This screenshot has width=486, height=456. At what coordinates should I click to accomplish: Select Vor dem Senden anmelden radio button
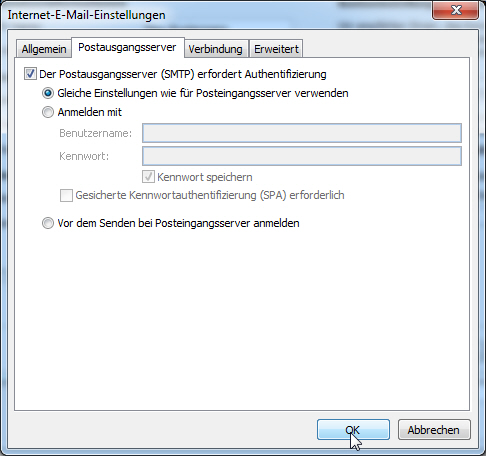point(48,223)
